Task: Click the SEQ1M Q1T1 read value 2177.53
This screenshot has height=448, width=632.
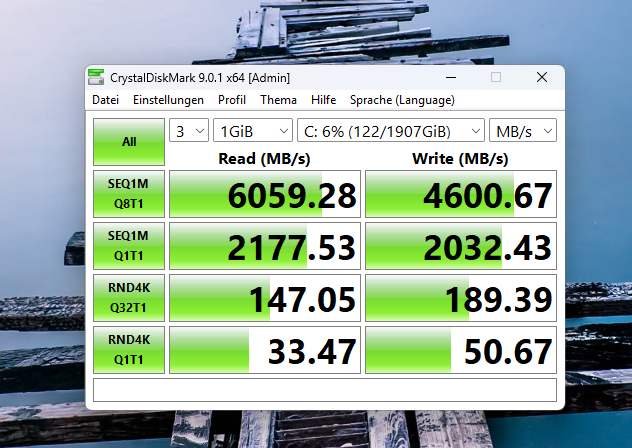Action: click(265, 246)
